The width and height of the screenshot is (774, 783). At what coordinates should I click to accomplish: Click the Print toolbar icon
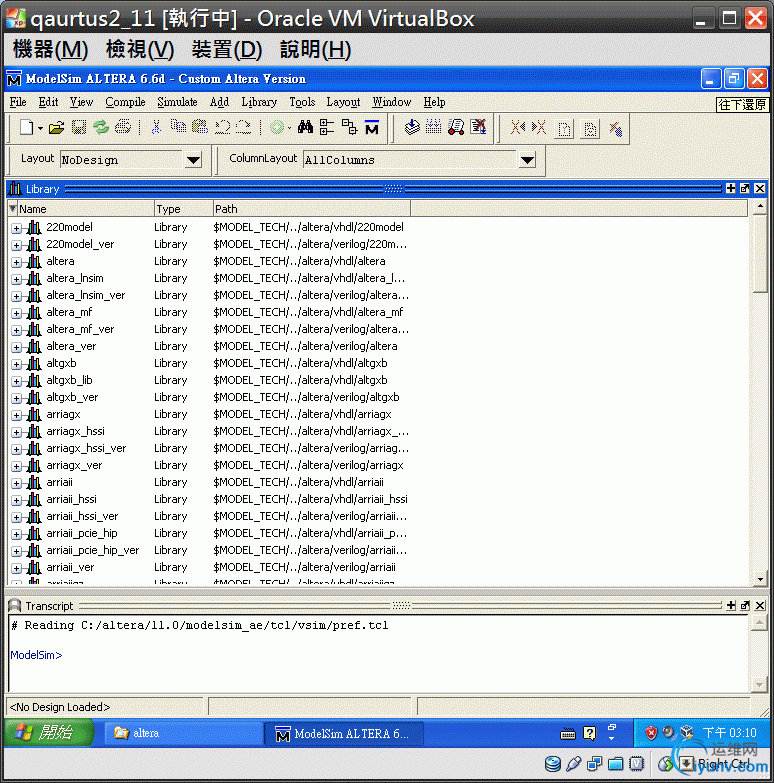pyautogui.click(x=123, y=128)
